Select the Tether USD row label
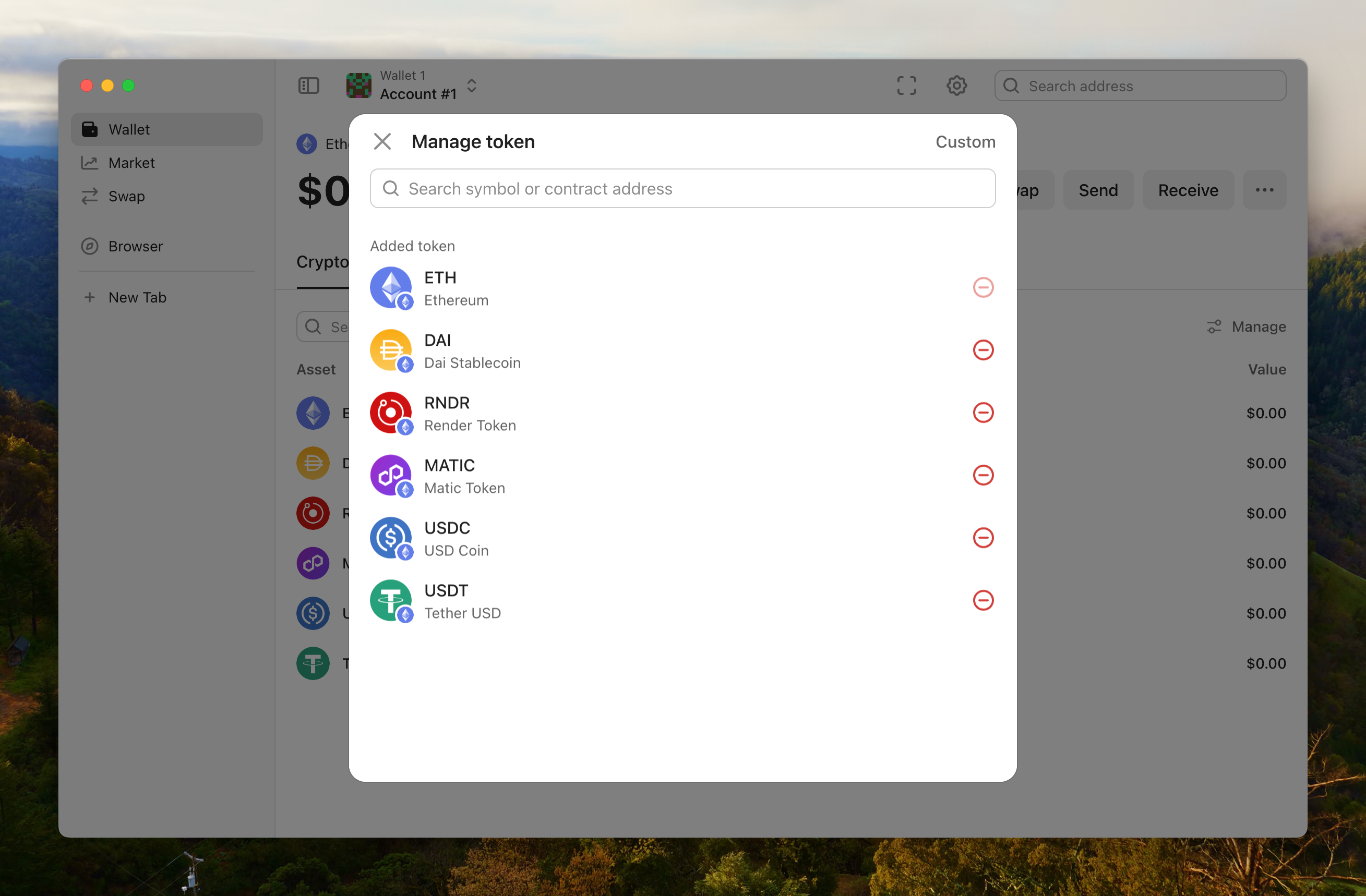The height and width of the screenshot is (896, 1366). (x=463, y=613)
